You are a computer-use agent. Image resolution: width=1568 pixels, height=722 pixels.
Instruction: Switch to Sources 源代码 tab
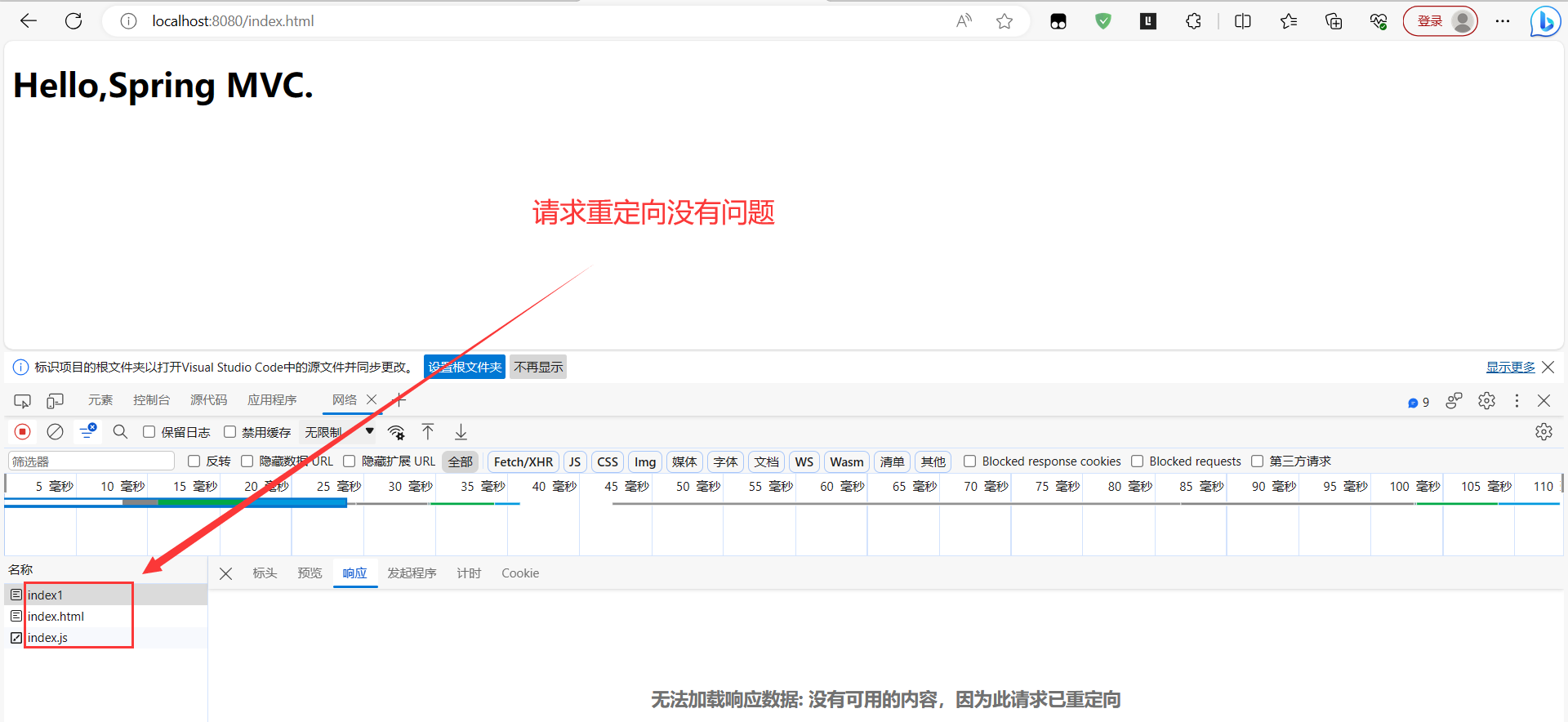point(209,400)
